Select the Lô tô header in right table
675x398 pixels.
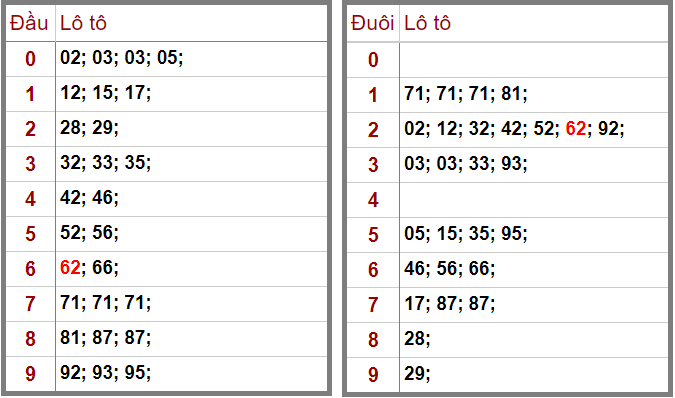coord(427,23)
